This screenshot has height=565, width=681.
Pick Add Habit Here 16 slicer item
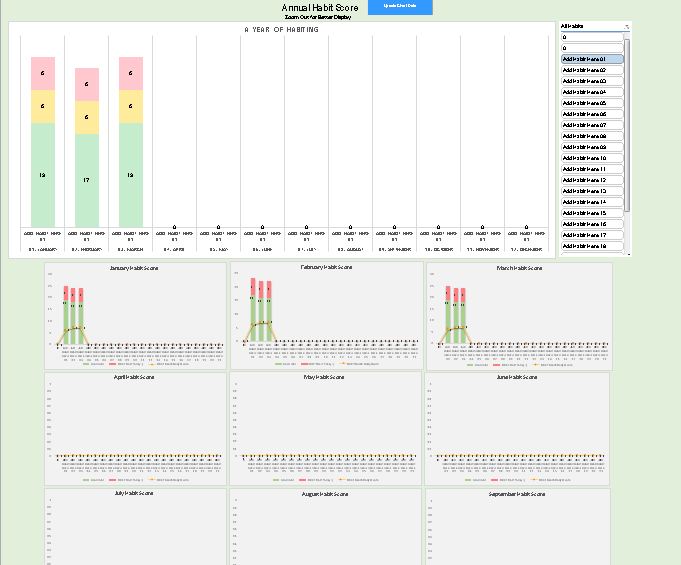(592, 224)
